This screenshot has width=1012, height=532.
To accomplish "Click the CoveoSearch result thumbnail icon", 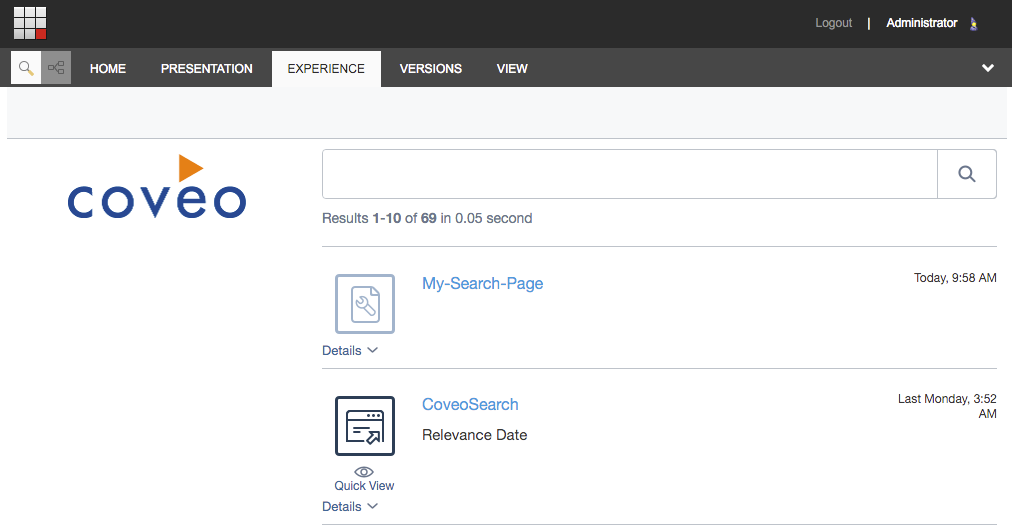I will tap(365, 426).
